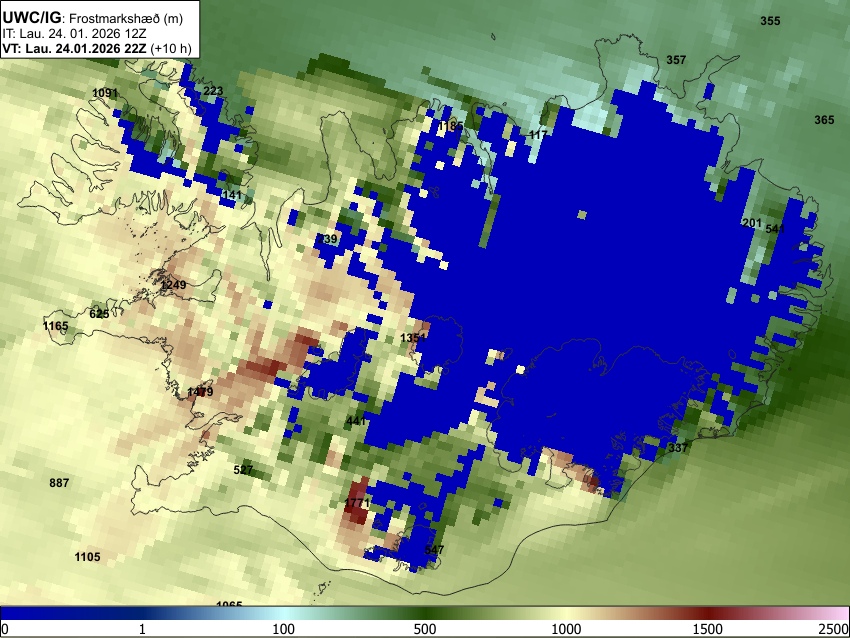Click the value label 625

(99, 314)
